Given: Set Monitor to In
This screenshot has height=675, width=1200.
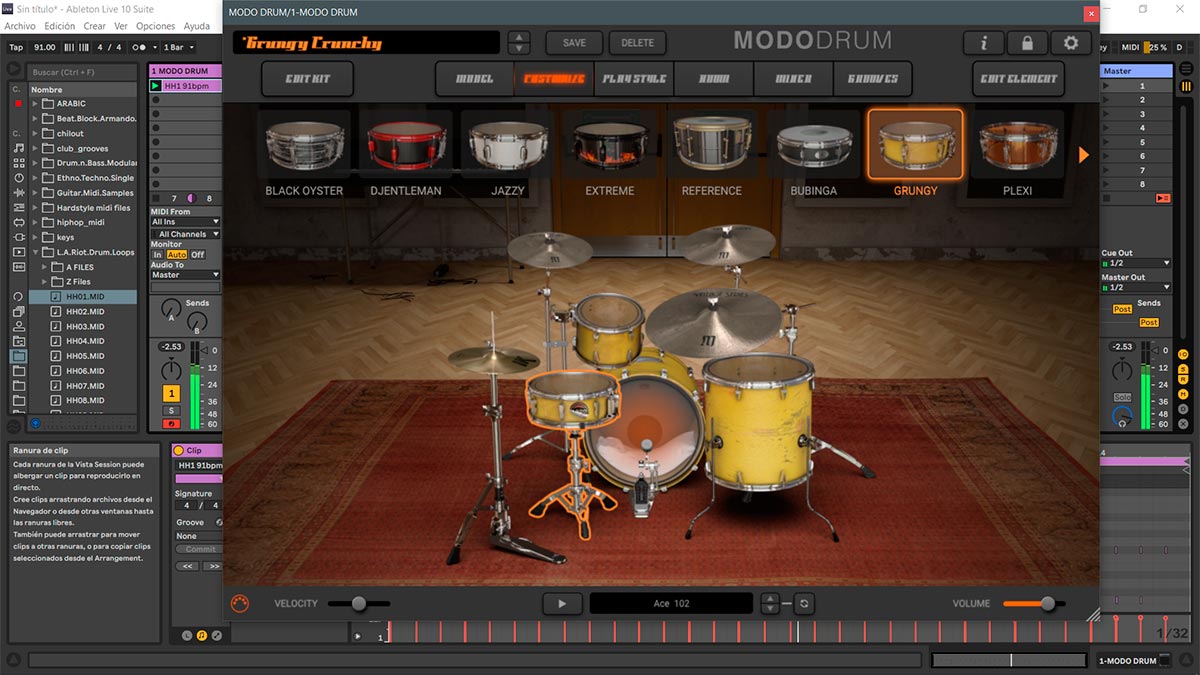Looking at the screenshot, I should [157, 255].
